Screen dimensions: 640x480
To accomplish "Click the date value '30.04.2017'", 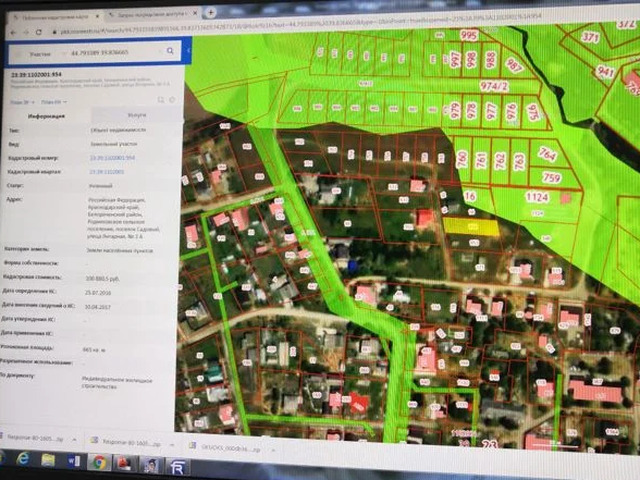I will 98,307.
